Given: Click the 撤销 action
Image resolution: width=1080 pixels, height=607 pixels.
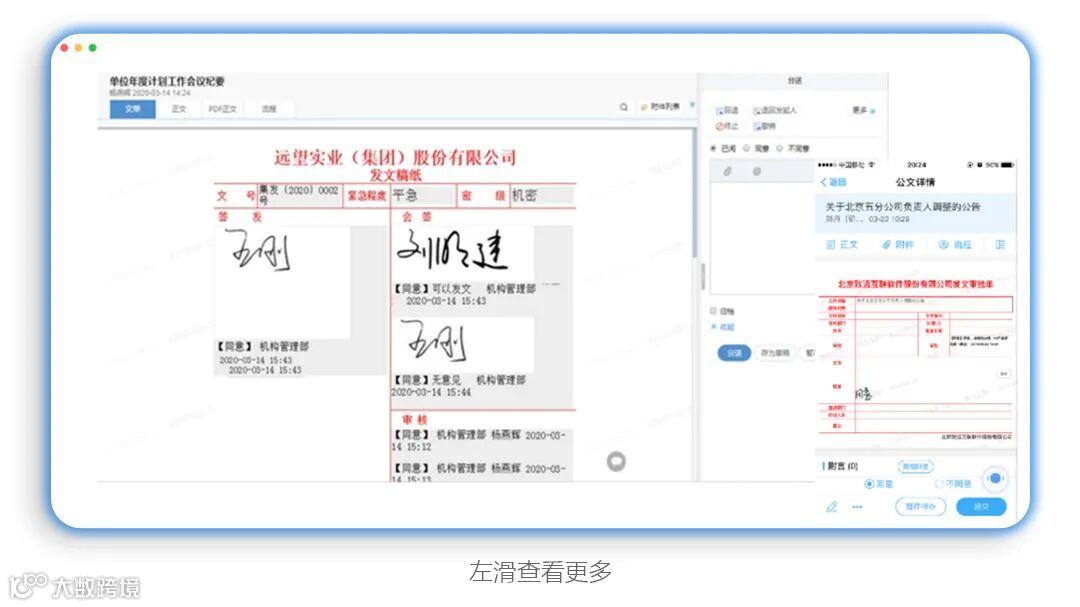Looking at the screenshot, I should coord(765,126).
